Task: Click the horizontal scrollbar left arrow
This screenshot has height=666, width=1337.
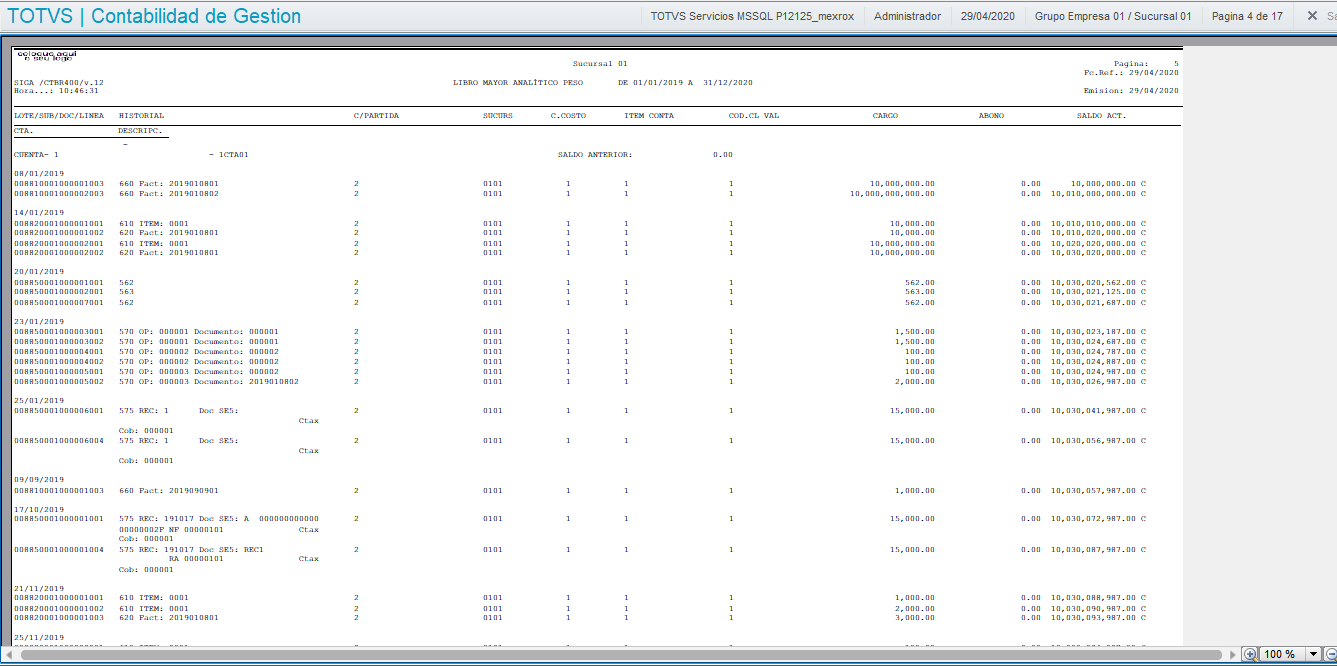Action: (x=7, y=654)
